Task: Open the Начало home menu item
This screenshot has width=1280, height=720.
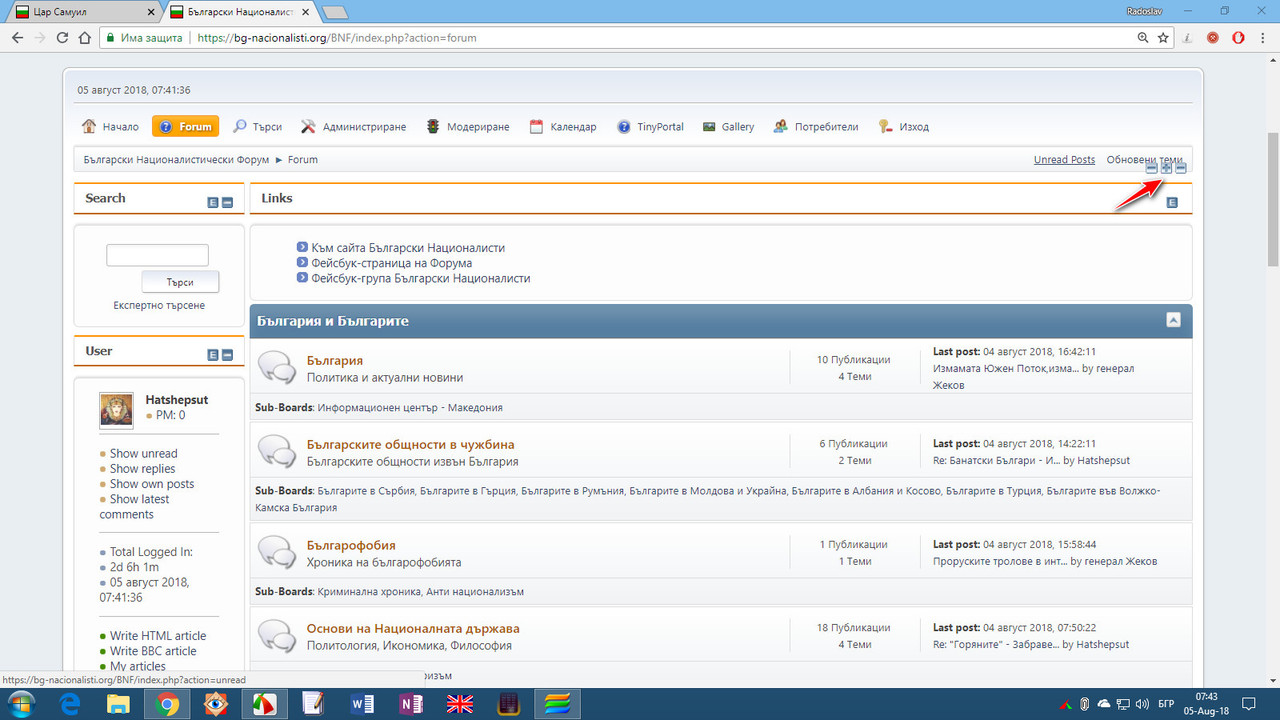Action: 111,127
